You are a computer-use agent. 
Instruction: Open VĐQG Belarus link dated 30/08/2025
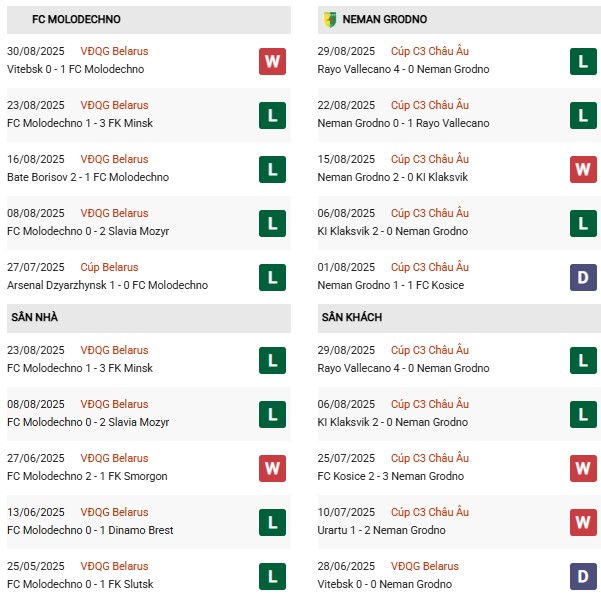(114, 51)
